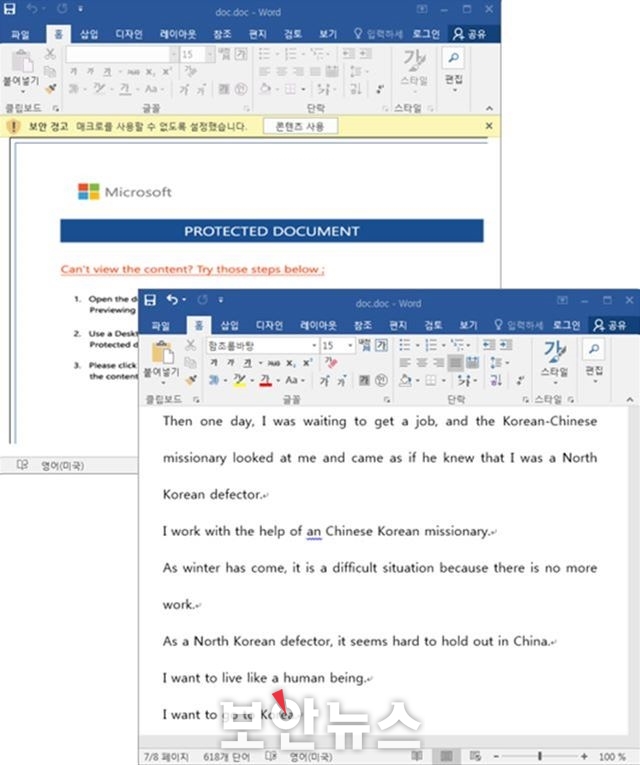The height and width of the screenshot is (765, 640).
Task: Open font color dropdown arrow, front window
Action: [278, 381]
